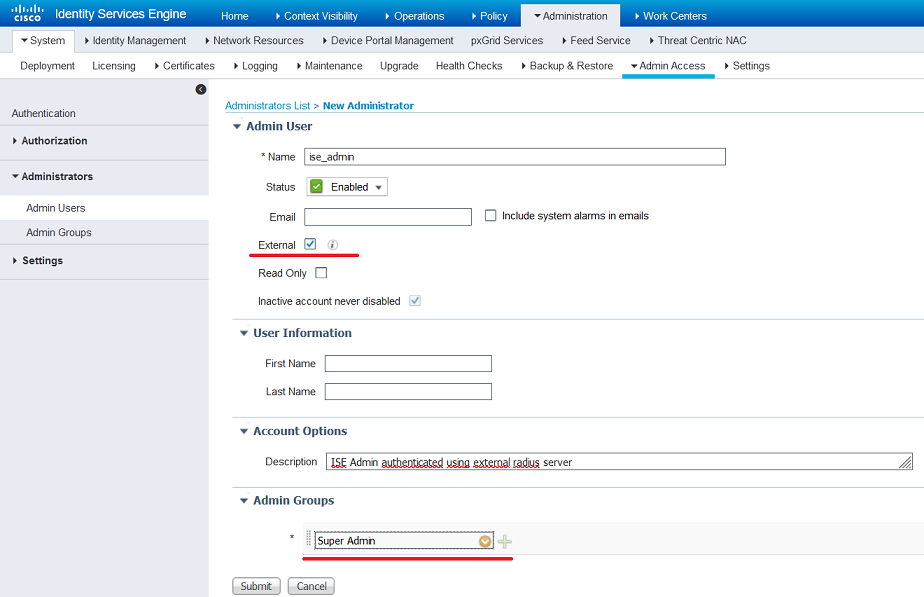This screenshot has height=597, width=924.
Task: Go to the Deployment page
Action: click(47, 65)
